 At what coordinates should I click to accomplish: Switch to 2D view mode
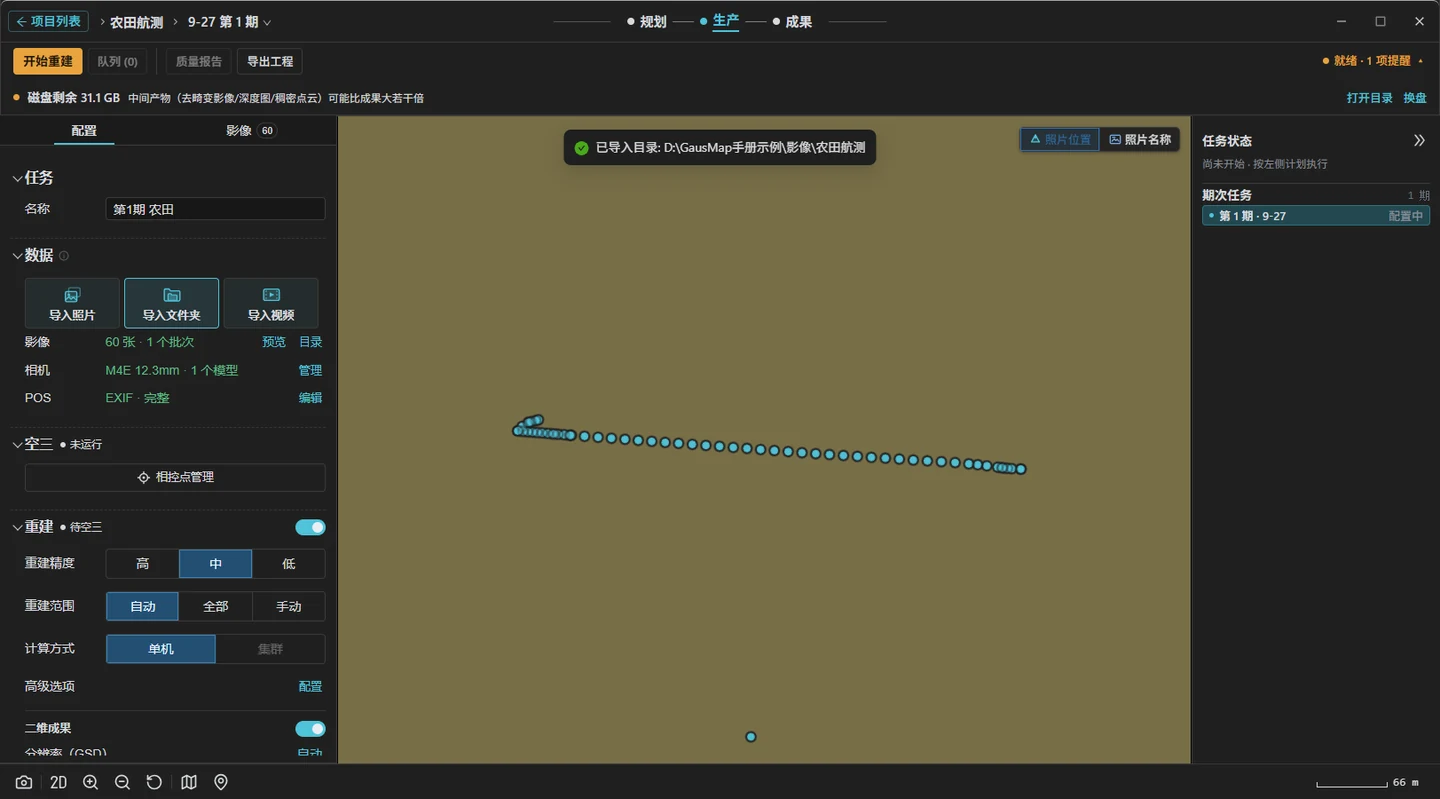pos(58,782)
